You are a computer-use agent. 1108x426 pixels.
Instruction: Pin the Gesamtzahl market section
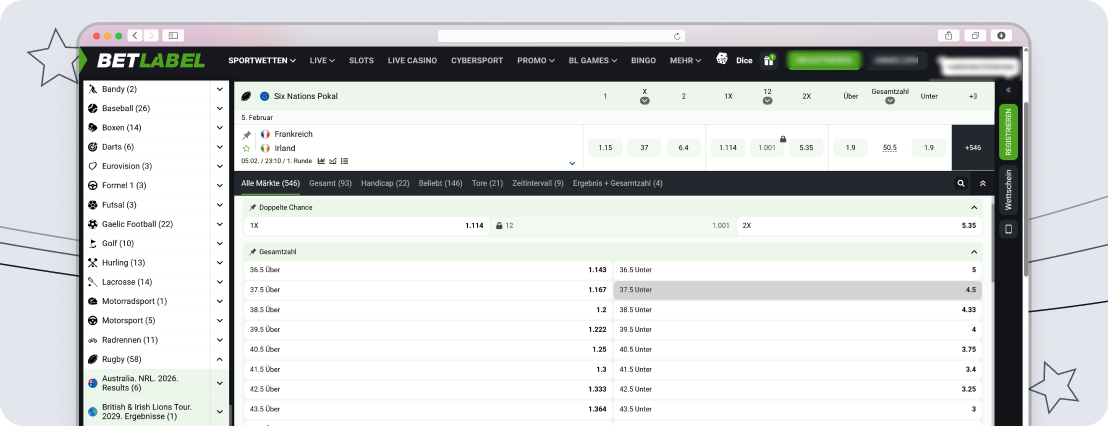tap(253, 252)
